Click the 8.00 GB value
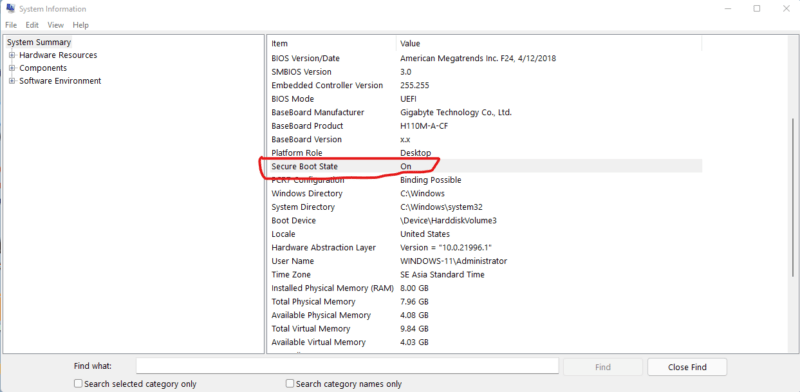Viewport: 800px width, 392px height. pyautogui.click(x=414, y=288)
